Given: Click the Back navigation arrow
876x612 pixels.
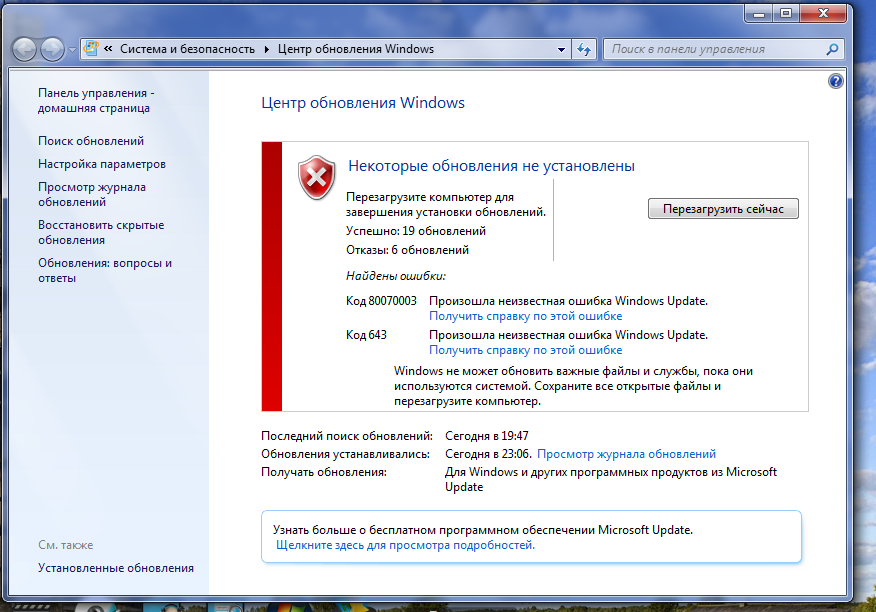Looking at the screenshot, I should tap(24, 50).
